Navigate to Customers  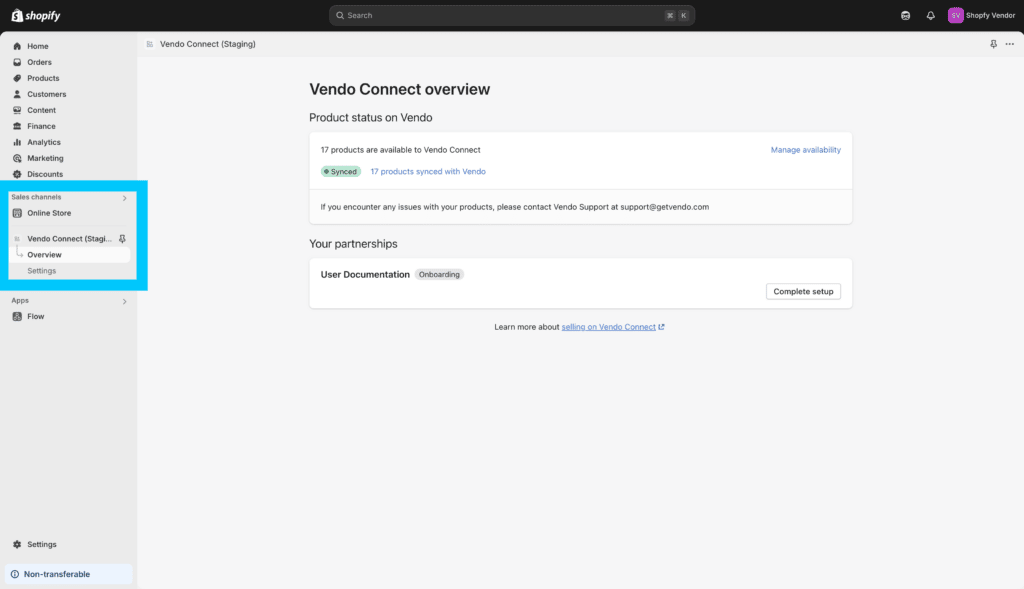tap(46, 94)
